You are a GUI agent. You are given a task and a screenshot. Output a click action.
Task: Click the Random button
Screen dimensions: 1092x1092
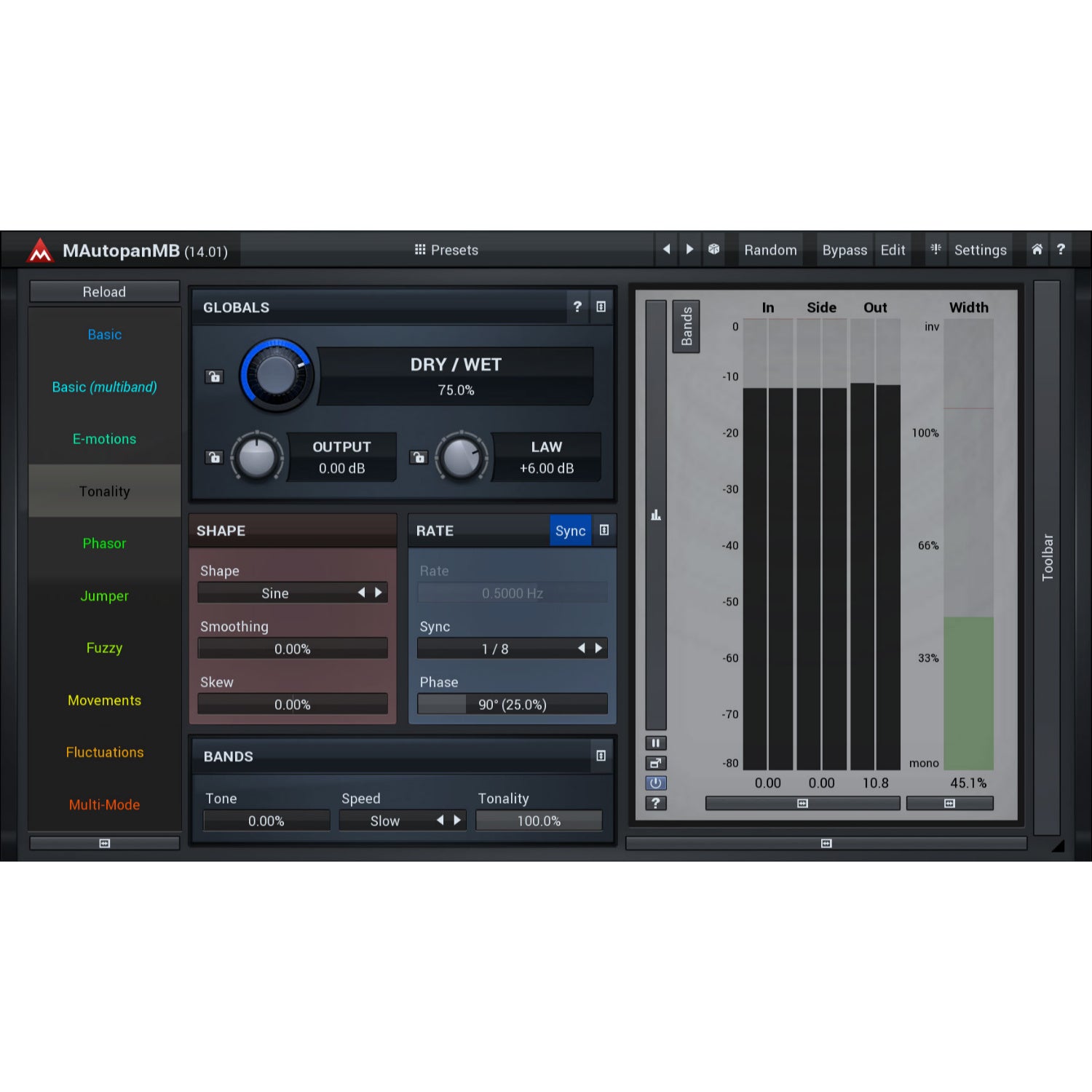[770, 250]
